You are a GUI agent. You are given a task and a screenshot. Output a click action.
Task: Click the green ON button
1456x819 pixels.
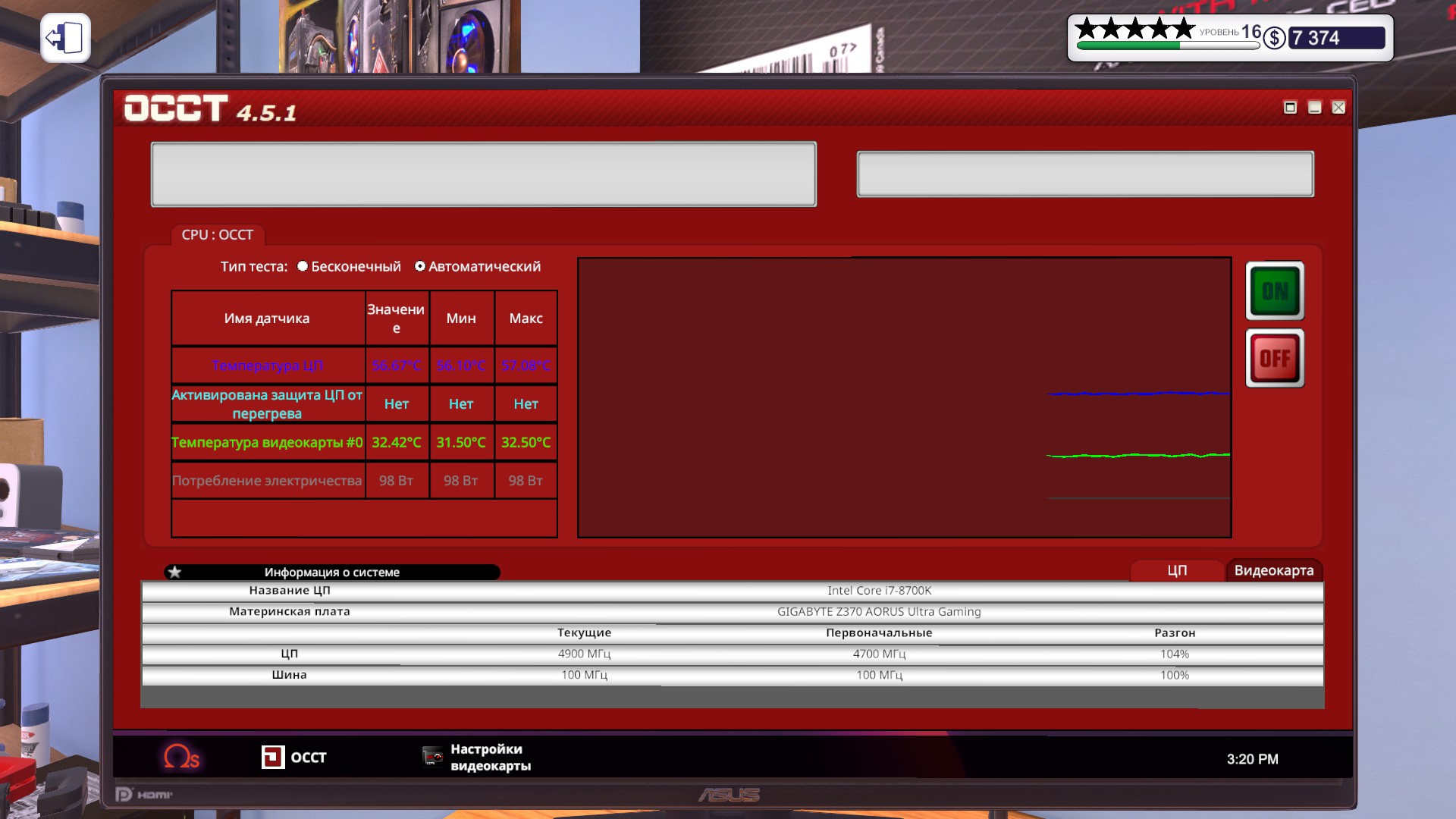[x=1275, y=291]
